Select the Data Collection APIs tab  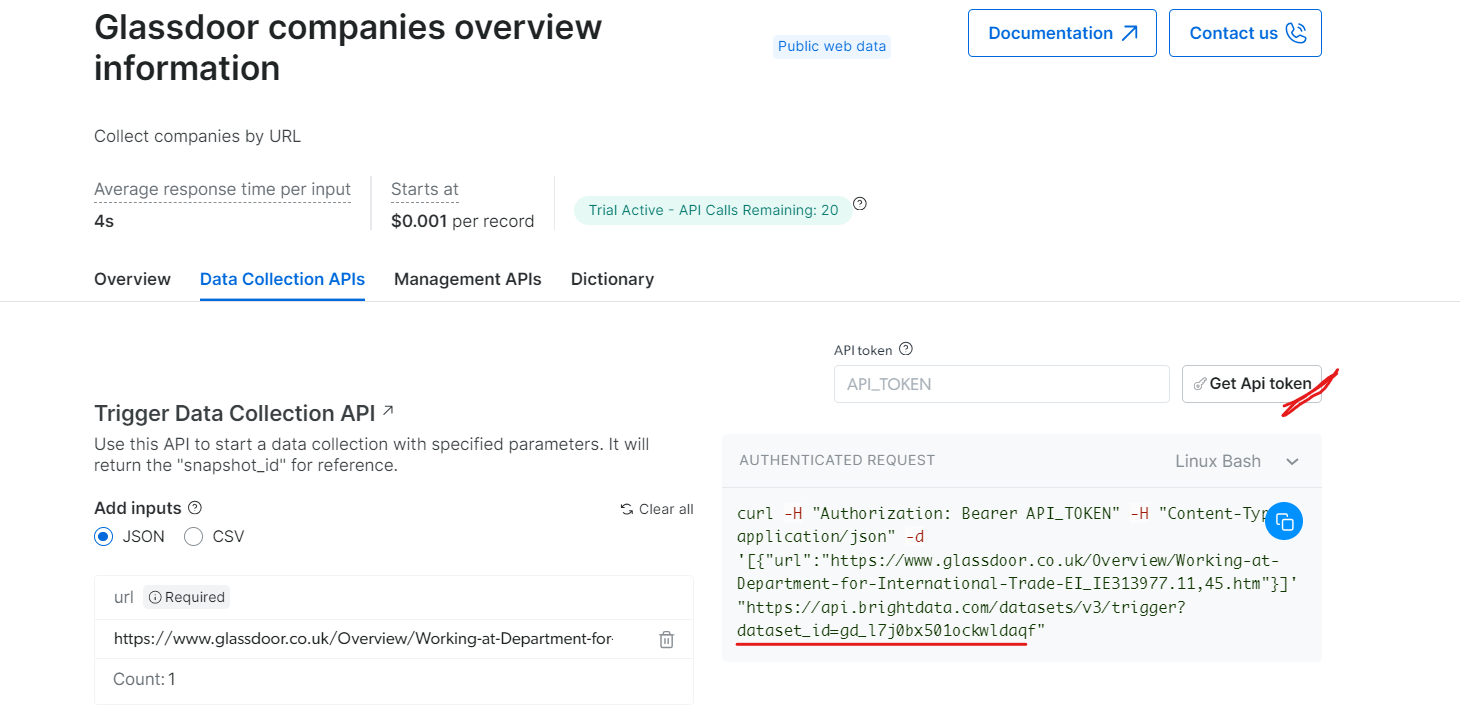pyautogui.click(x=281, y=279)
